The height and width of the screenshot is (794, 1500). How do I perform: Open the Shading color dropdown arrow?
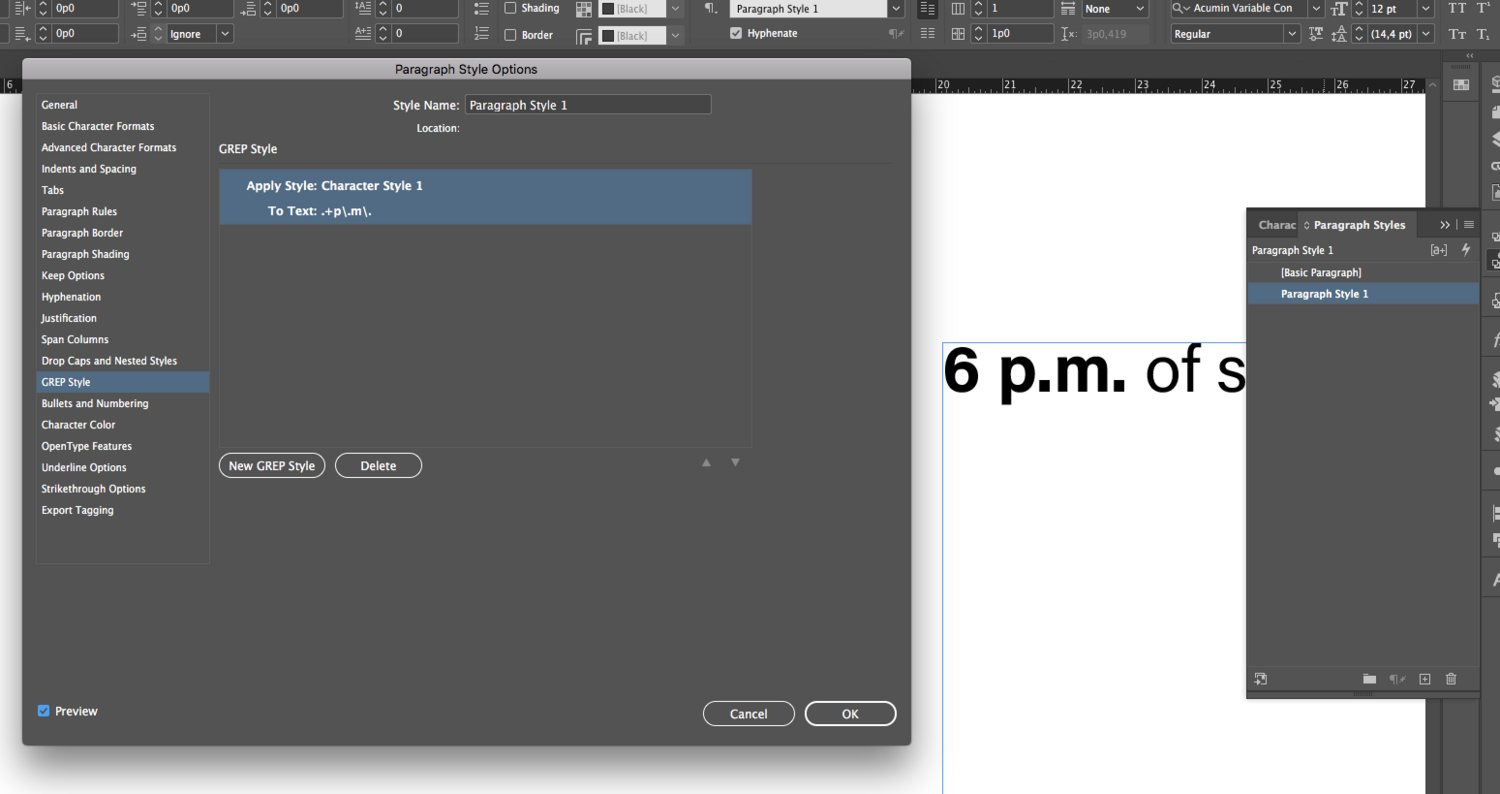[x=676, y=8]
